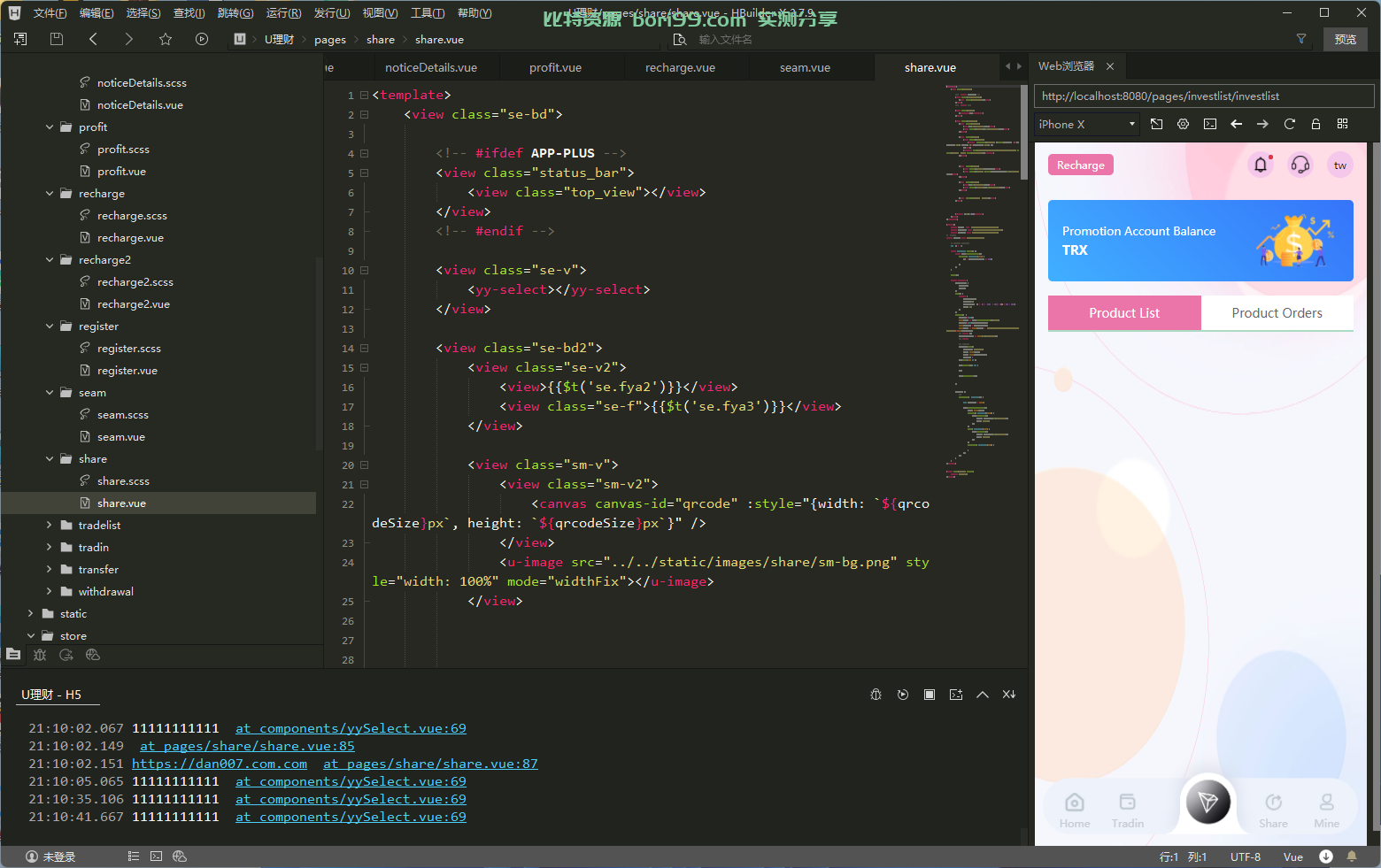
Task: Collapse the console panel with the up chevron
Action: tap(983, 695)
